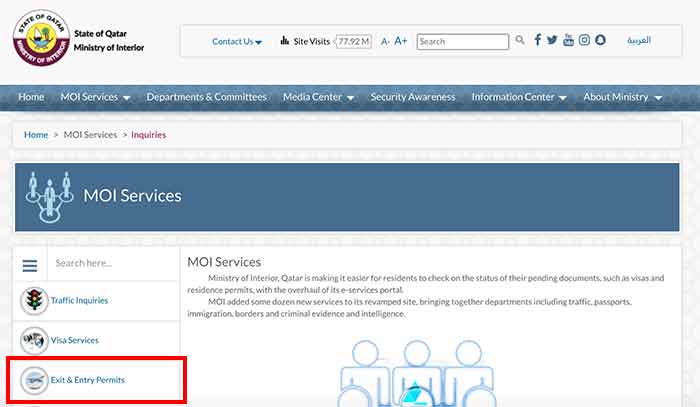Click the magnifier search icon in header
Viewport: 700px width, 407px height.
[520, 40]
